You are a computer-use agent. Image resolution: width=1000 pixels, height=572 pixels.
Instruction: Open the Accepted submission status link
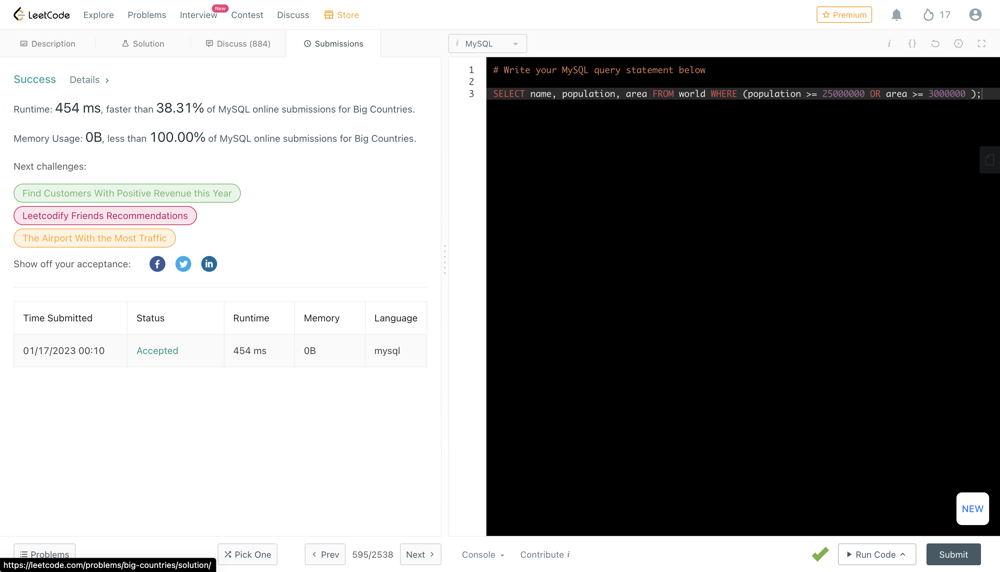[157, 351]
